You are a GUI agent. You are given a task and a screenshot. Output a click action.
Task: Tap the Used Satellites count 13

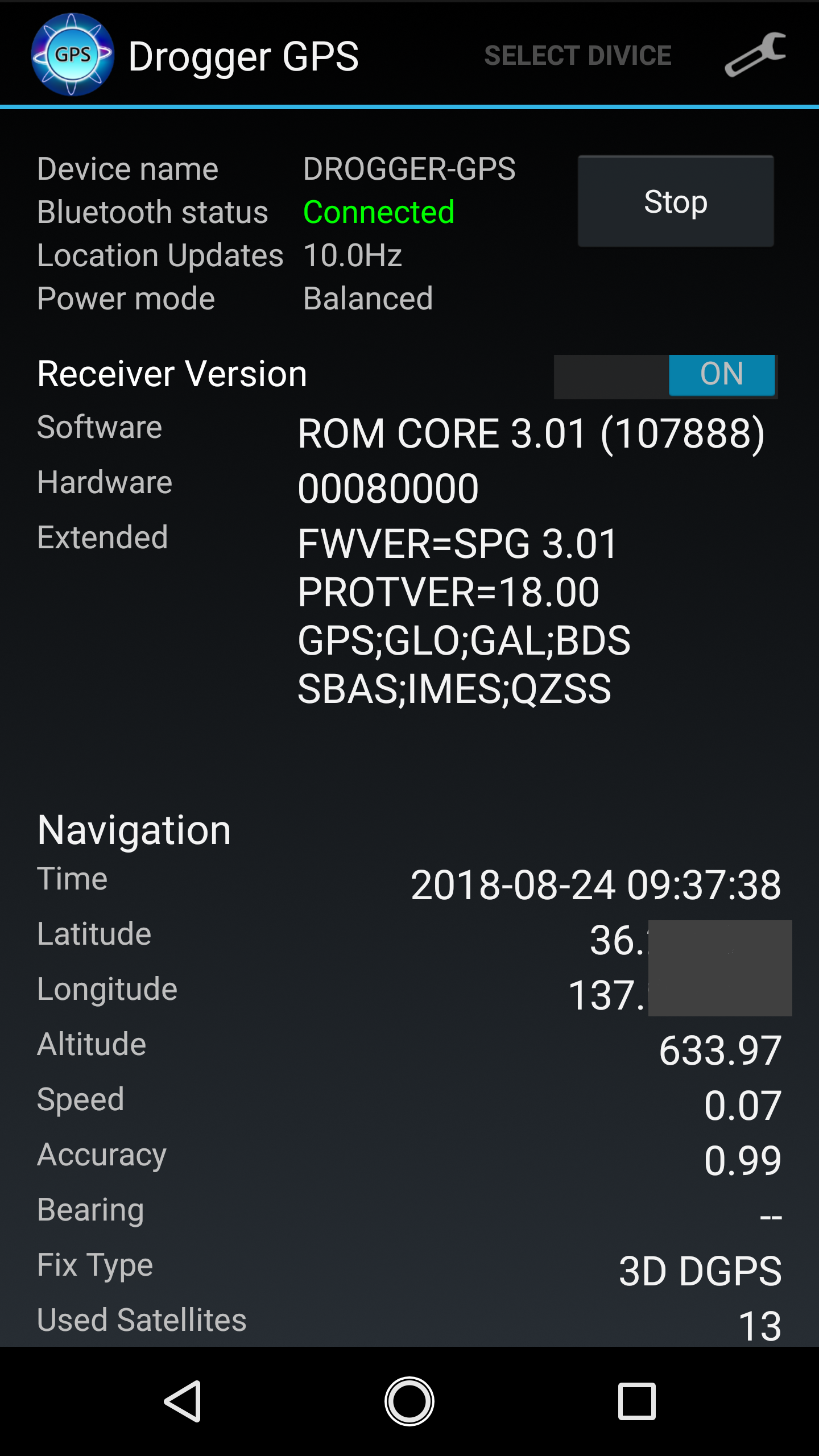pyautogui.click(x=760, y=1327)
